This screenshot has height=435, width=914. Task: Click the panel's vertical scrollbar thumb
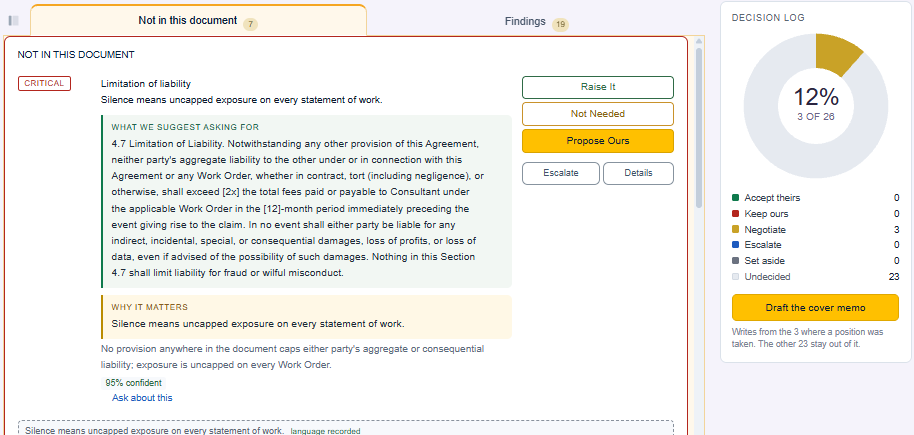pyautogui.click(x=699, y=128)
